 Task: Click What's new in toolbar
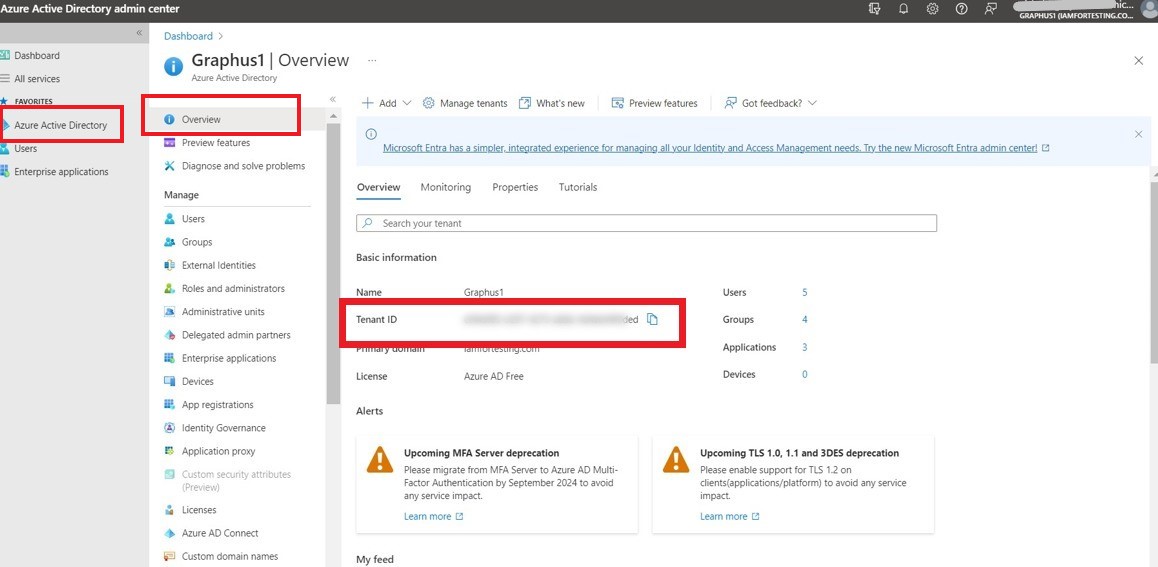[552, 103]
